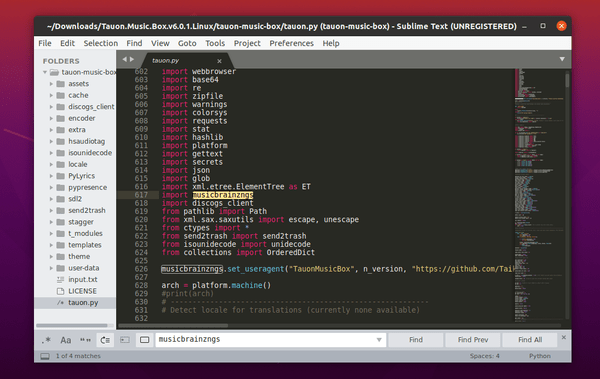Expand the discogs_client folder
The image size is (600, 379).
(x=51, y=107)
